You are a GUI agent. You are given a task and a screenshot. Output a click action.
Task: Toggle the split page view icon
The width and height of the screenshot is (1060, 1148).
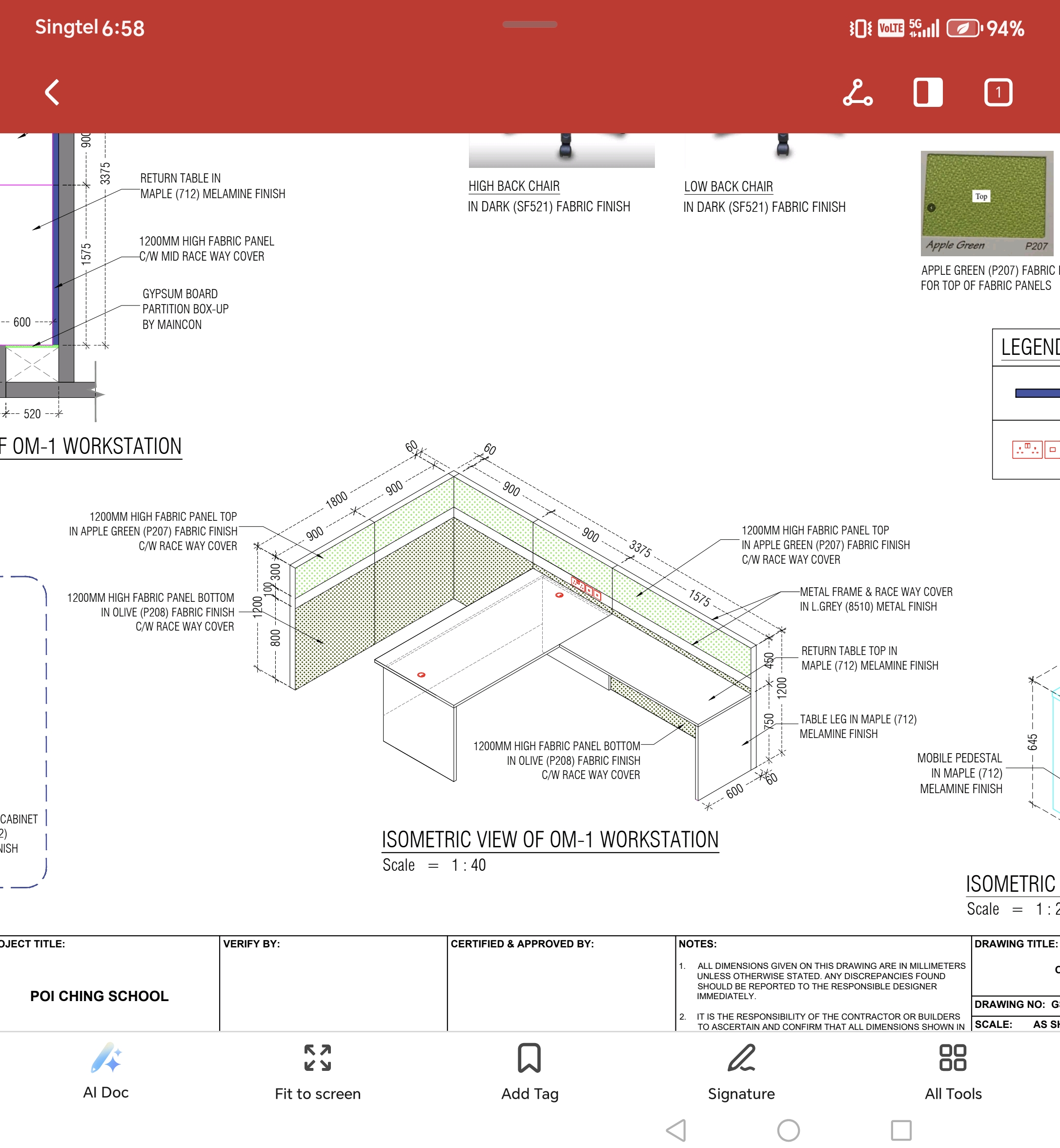927,92
